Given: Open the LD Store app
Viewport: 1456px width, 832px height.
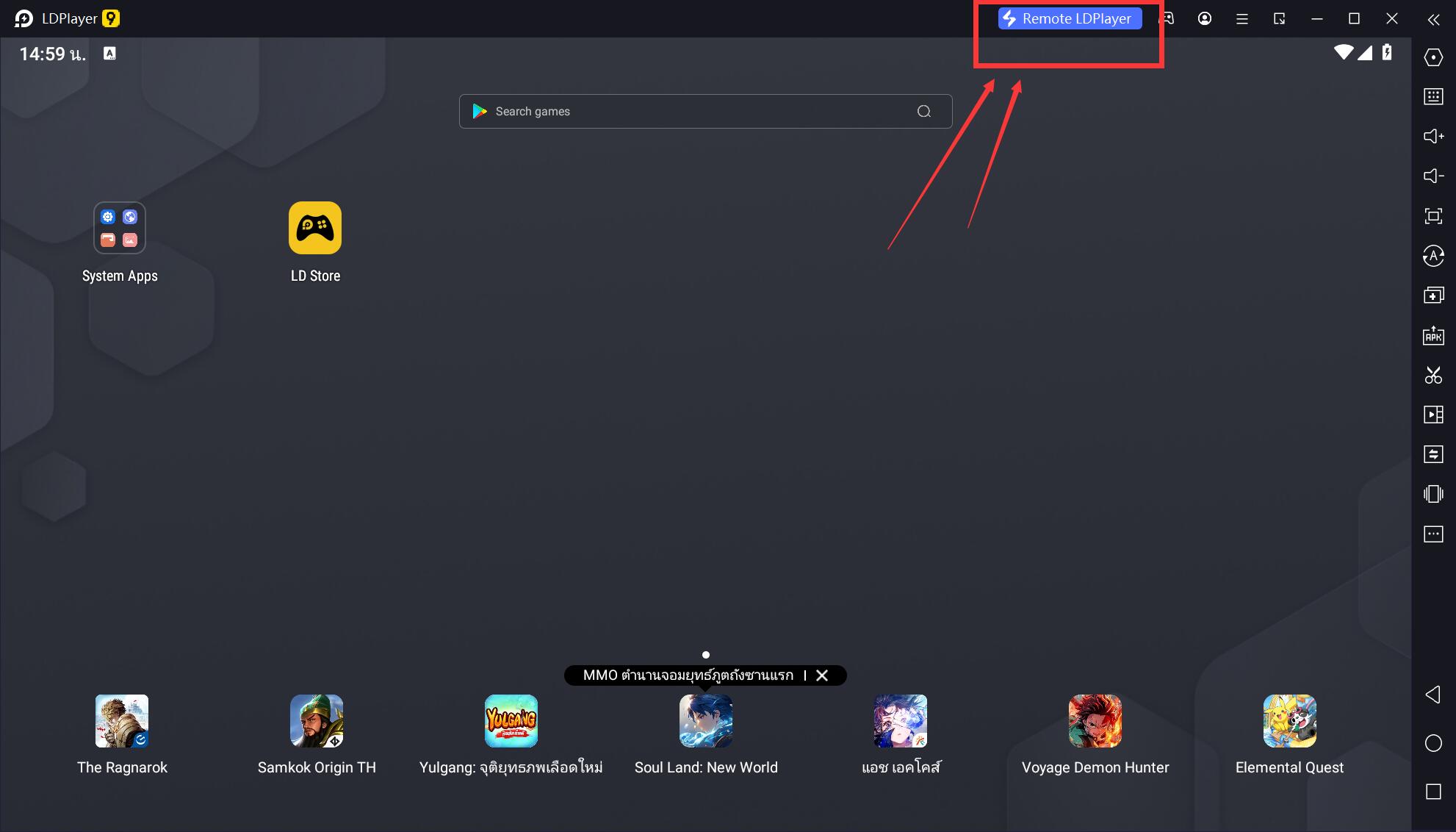Looking at the screenshot, I should tap(315, 228).
